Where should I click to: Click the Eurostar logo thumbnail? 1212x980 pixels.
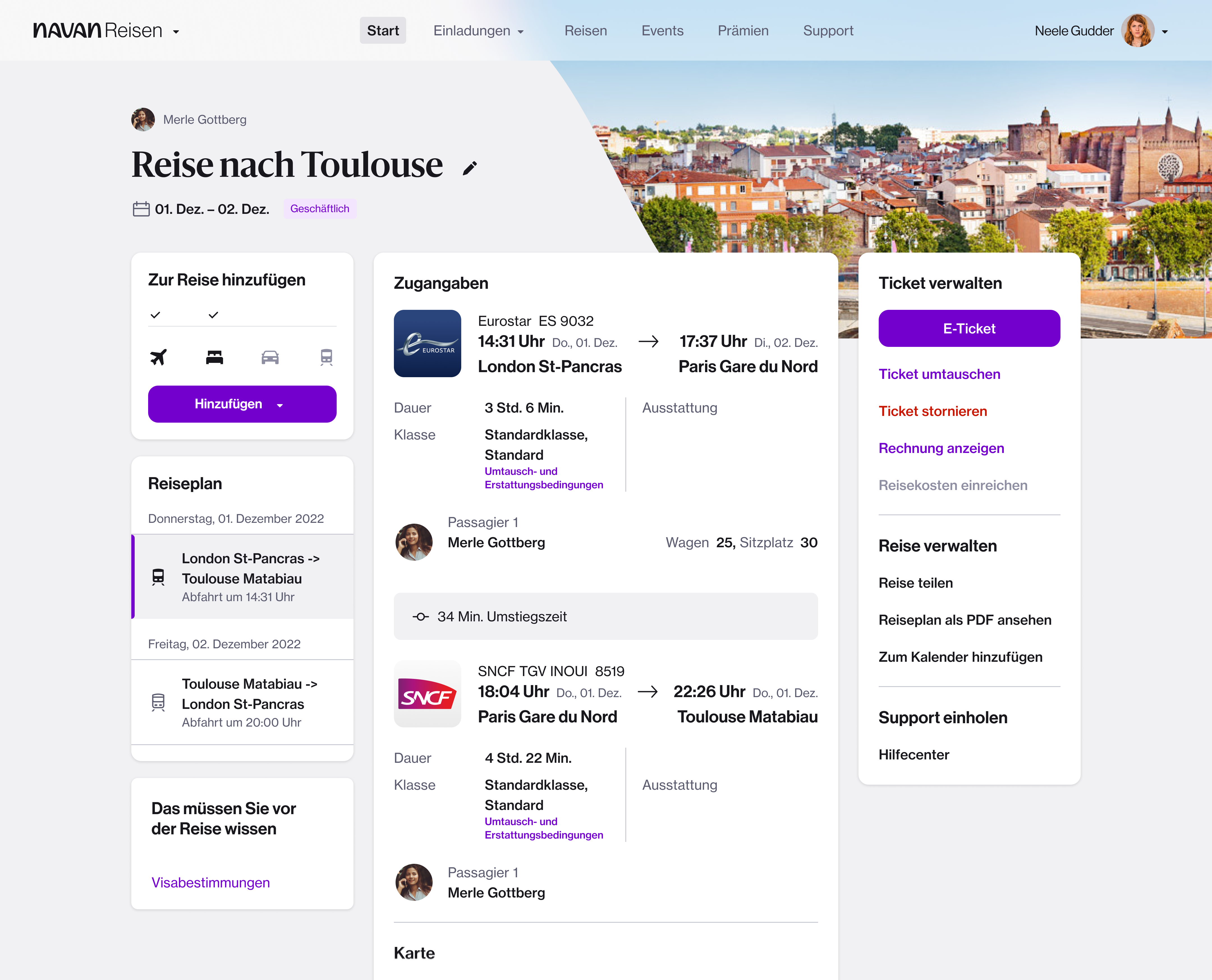pos(427,343)
